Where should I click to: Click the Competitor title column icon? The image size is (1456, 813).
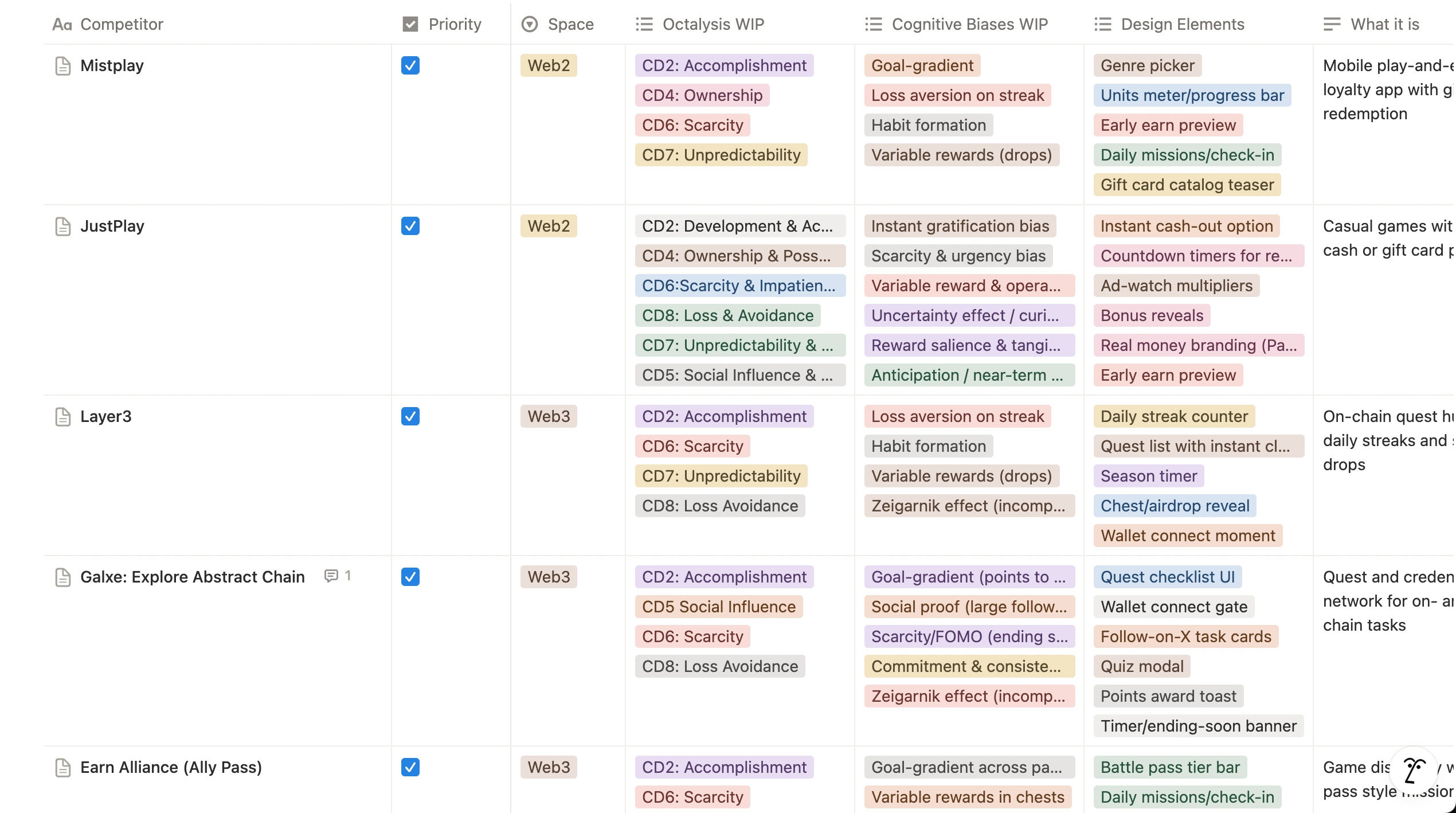pyautogui.click(x=62, y=24)
